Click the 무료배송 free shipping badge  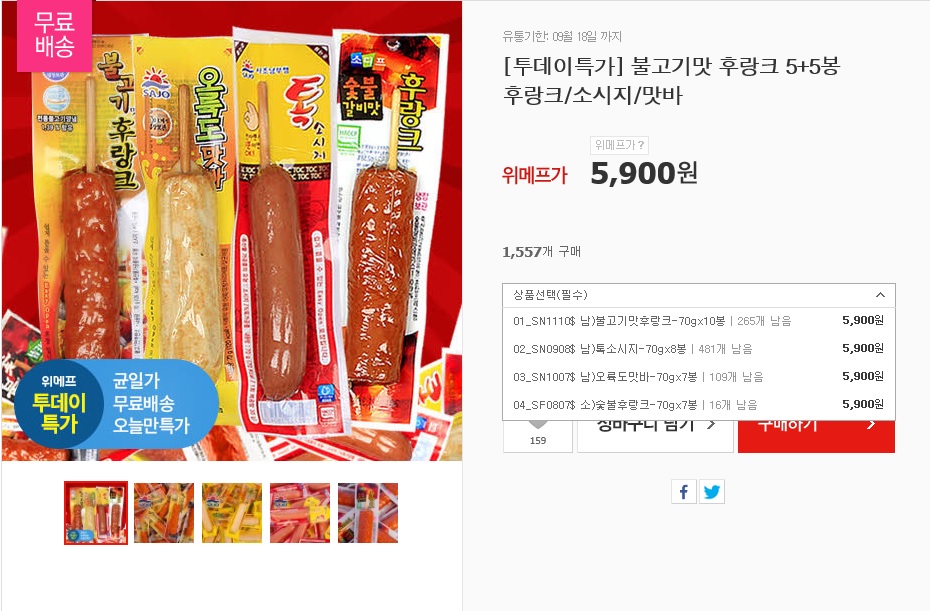(x=54, y=34)
